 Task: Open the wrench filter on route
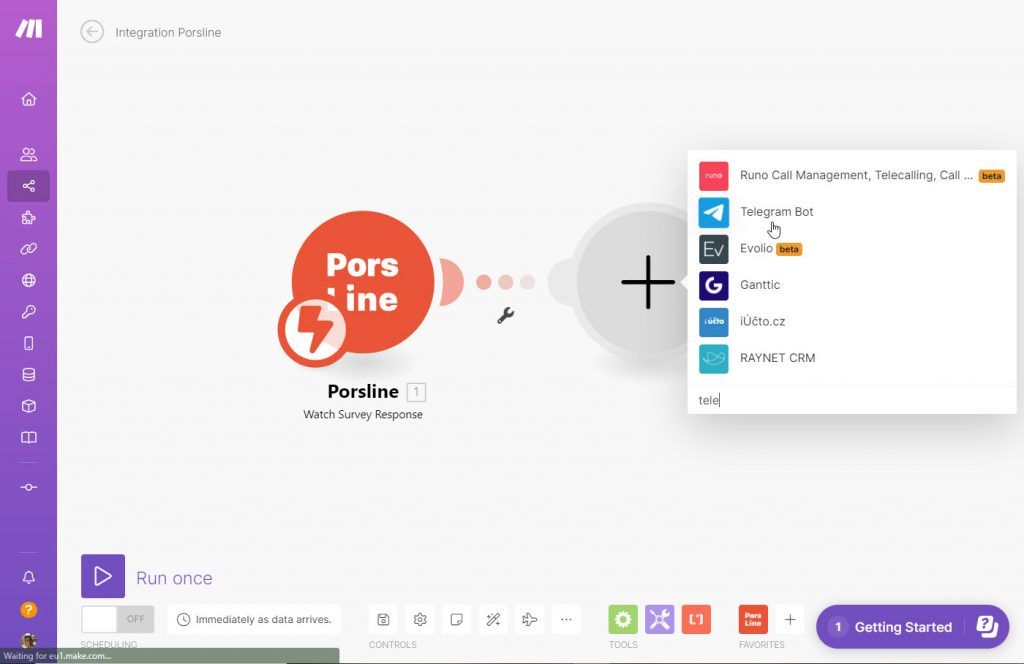505,315
